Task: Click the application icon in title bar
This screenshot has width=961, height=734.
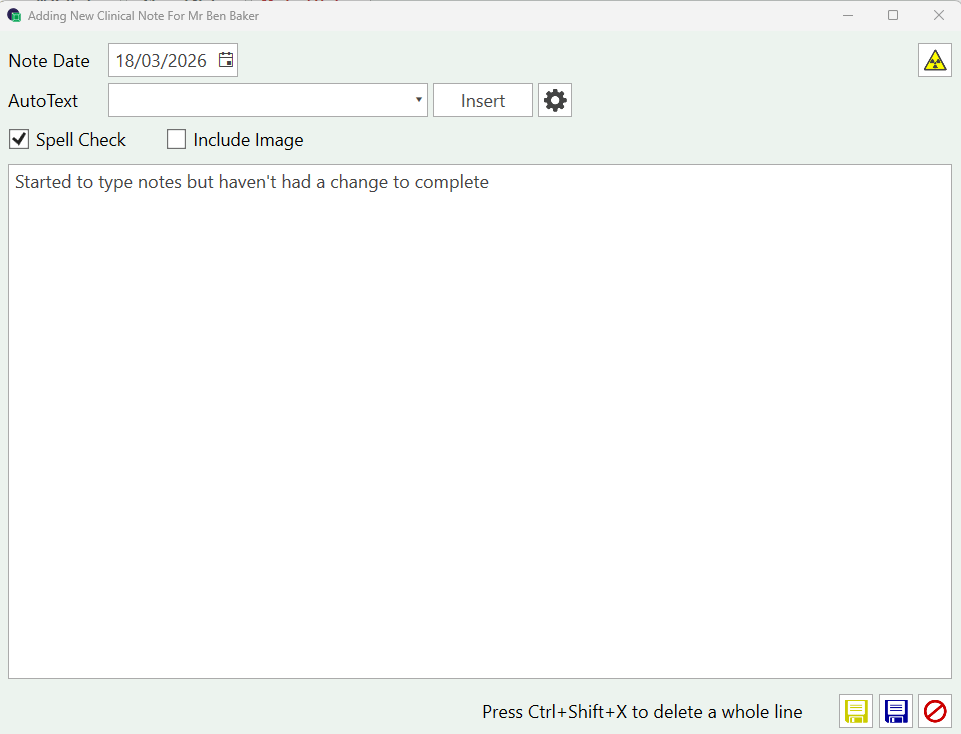Action: tap(14, 15)
